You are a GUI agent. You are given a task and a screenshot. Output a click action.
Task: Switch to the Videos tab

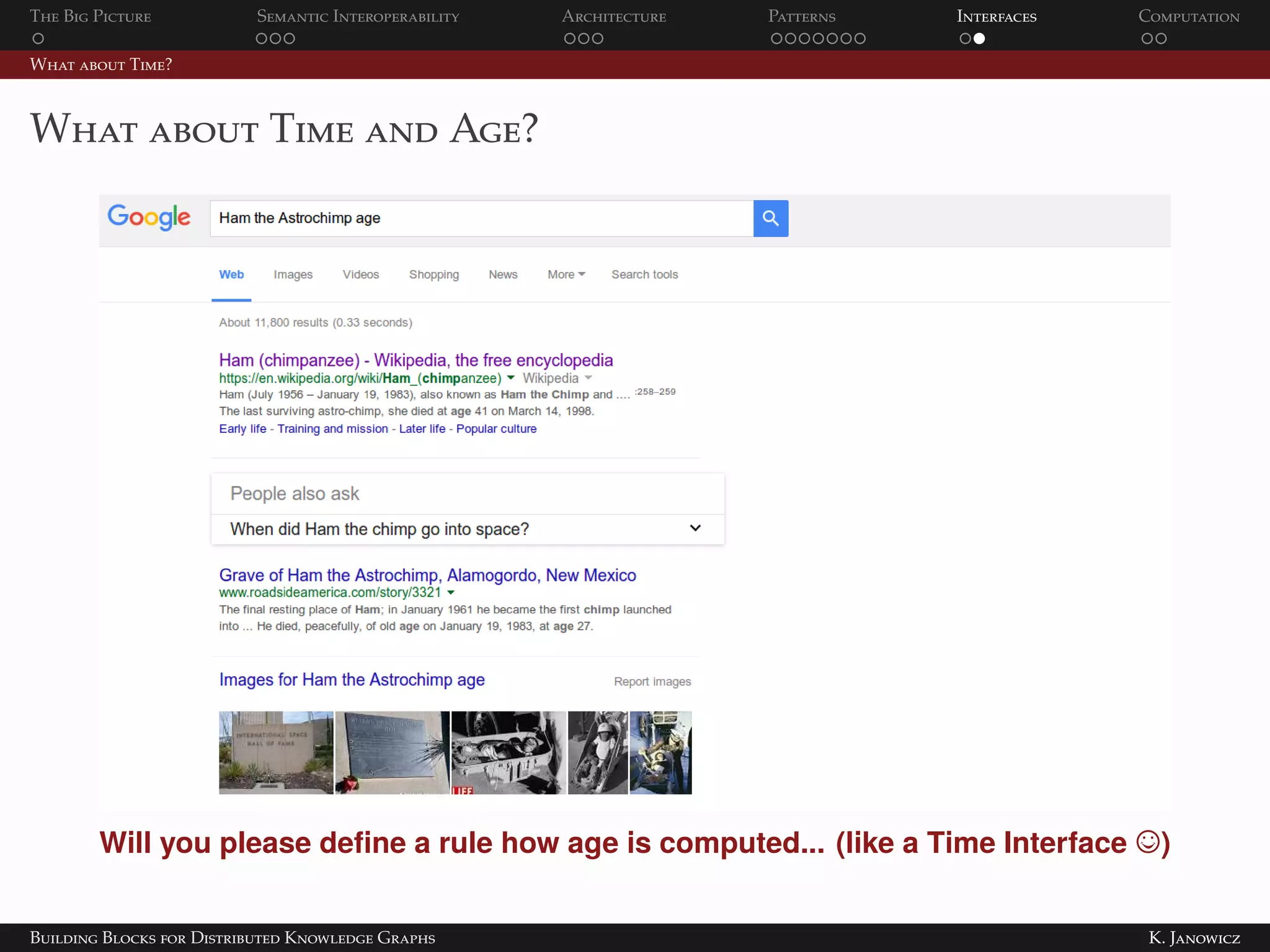coord(360,275)
